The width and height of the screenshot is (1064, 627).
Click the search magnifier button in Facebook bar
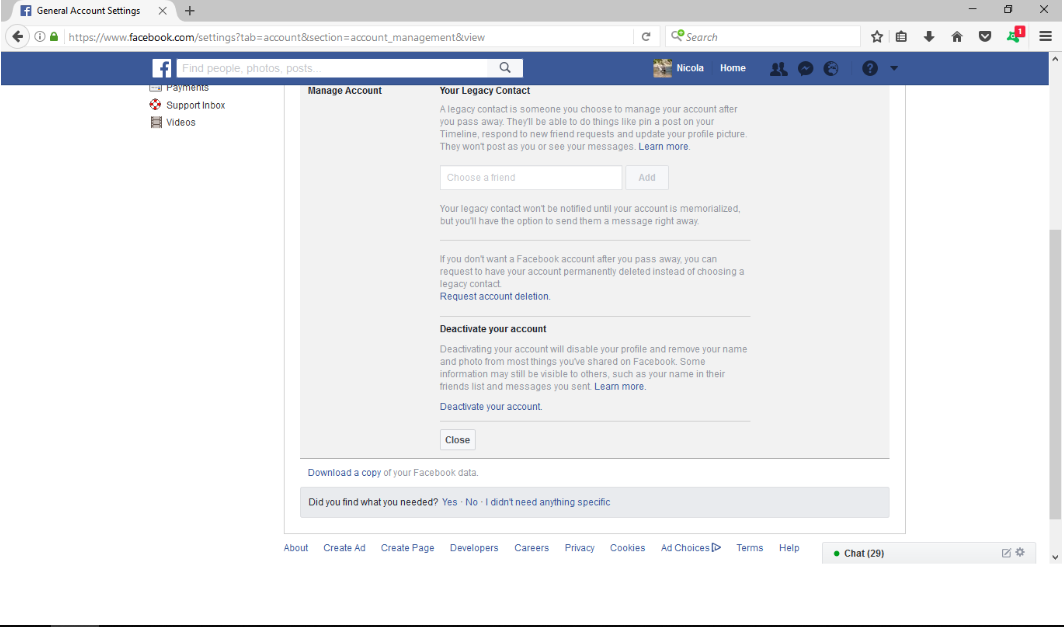(x=505, y=68)
